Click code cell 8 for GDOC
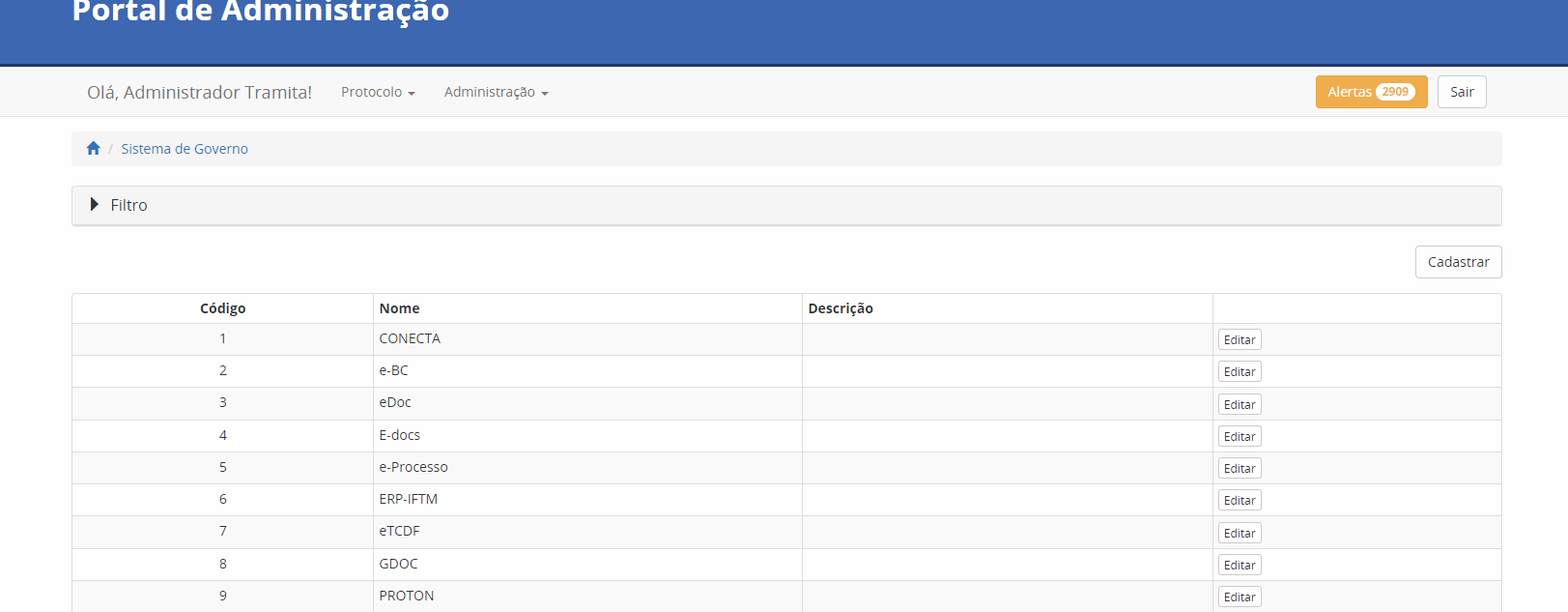 click(x=223, y=565)
